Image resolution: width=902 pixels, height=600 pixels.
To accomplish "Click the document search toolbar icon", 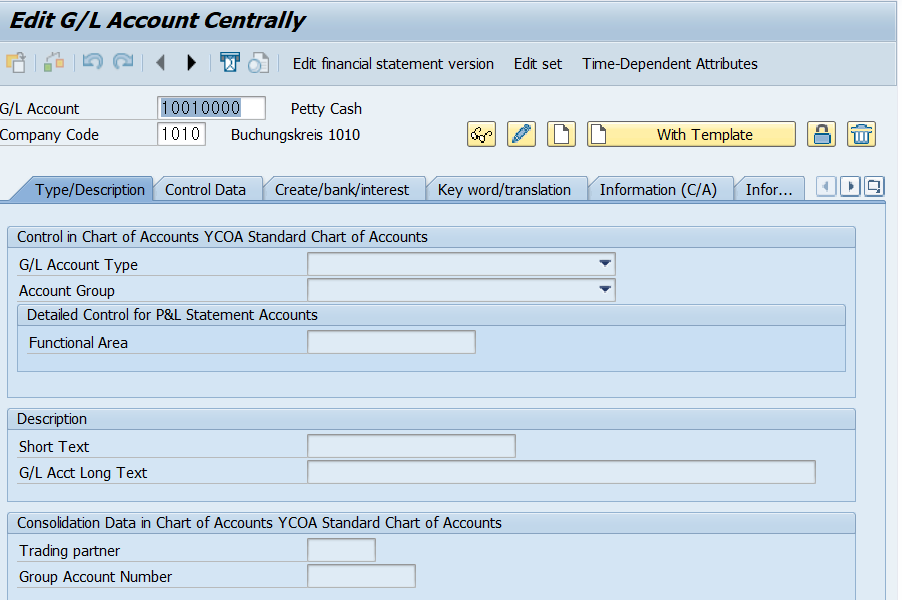I will pyautogui.click(x=258, y=62).
